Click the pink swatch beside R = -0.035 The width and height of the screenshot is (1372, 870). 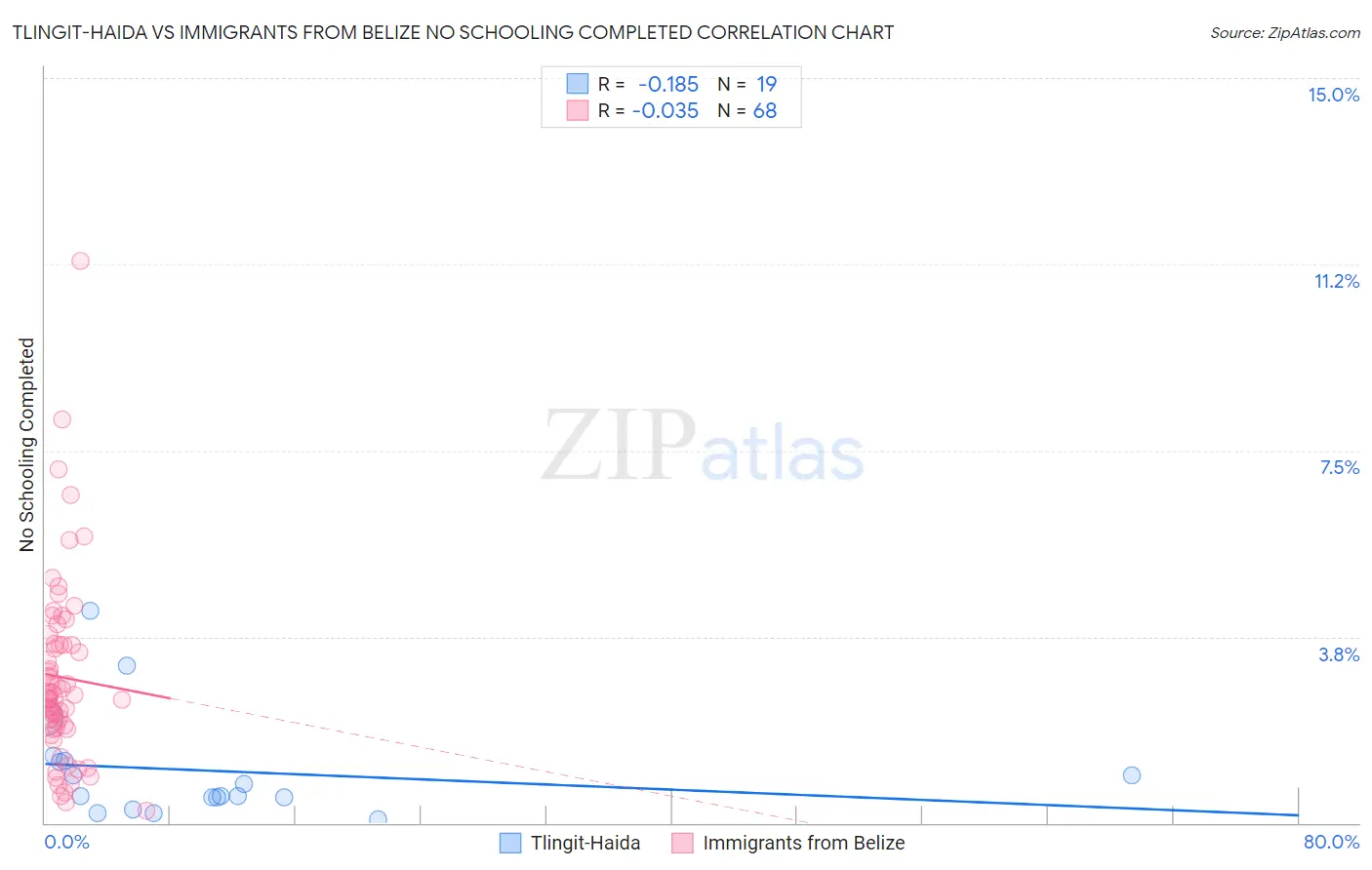578,110
